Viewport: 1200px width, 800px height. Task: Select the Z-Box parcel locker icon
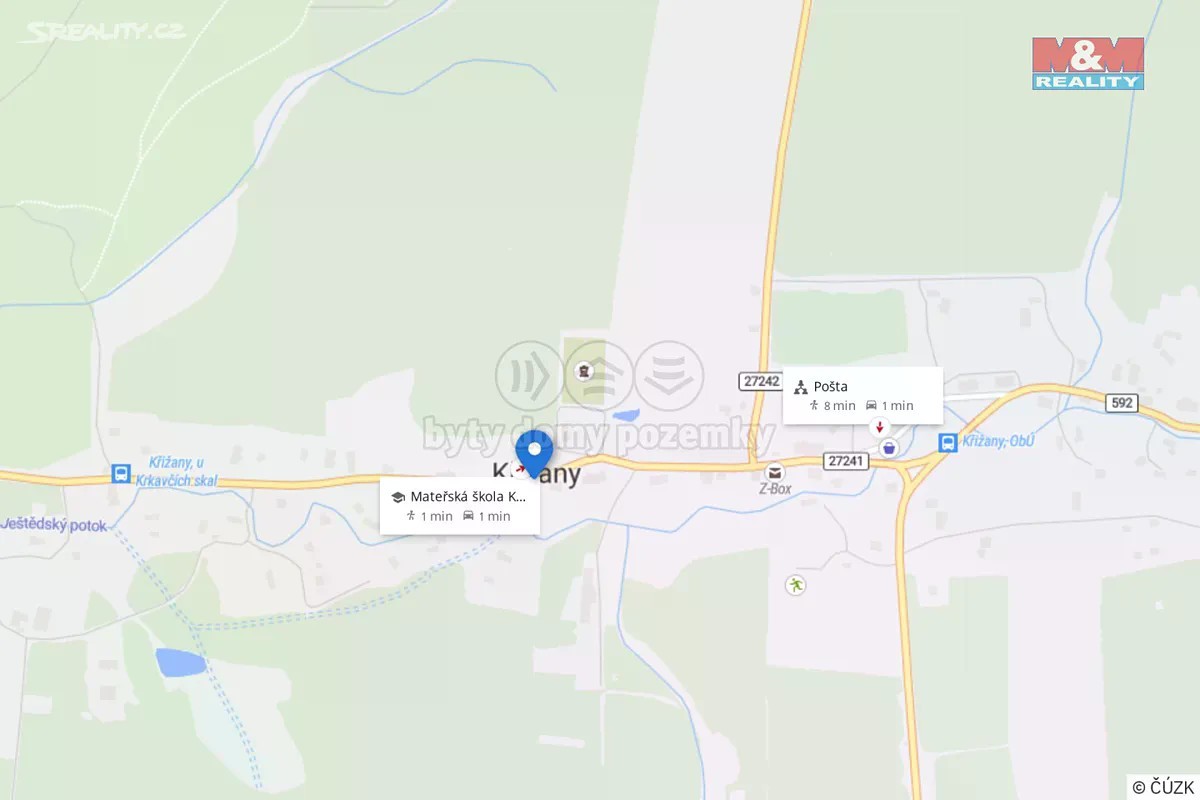(x=774, y=472)
